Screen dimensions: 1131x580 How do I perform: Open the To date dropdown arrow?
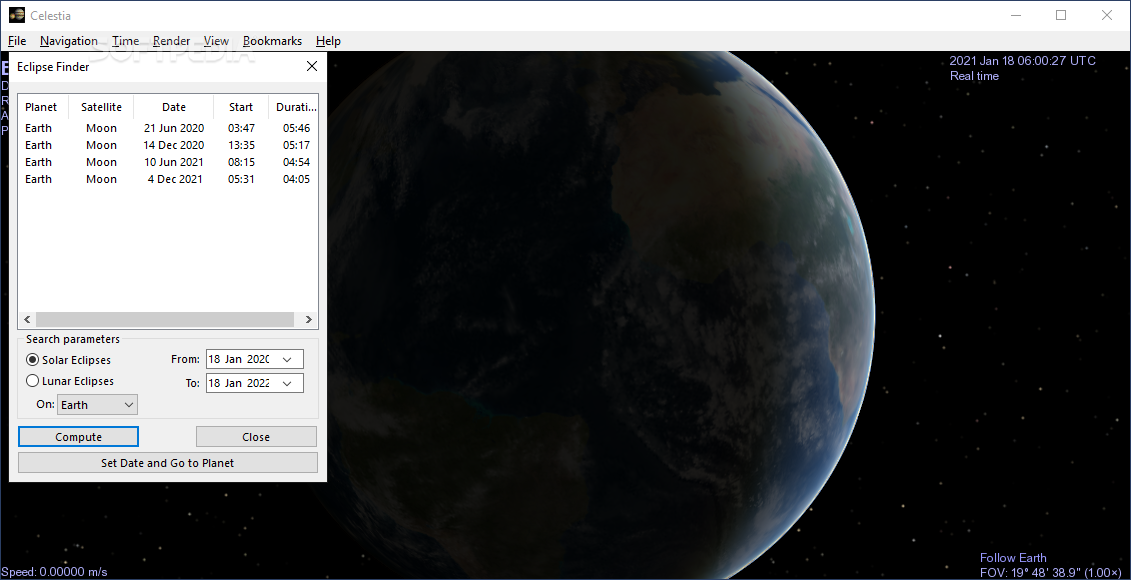pyautogui.click(x=287, y=383)
